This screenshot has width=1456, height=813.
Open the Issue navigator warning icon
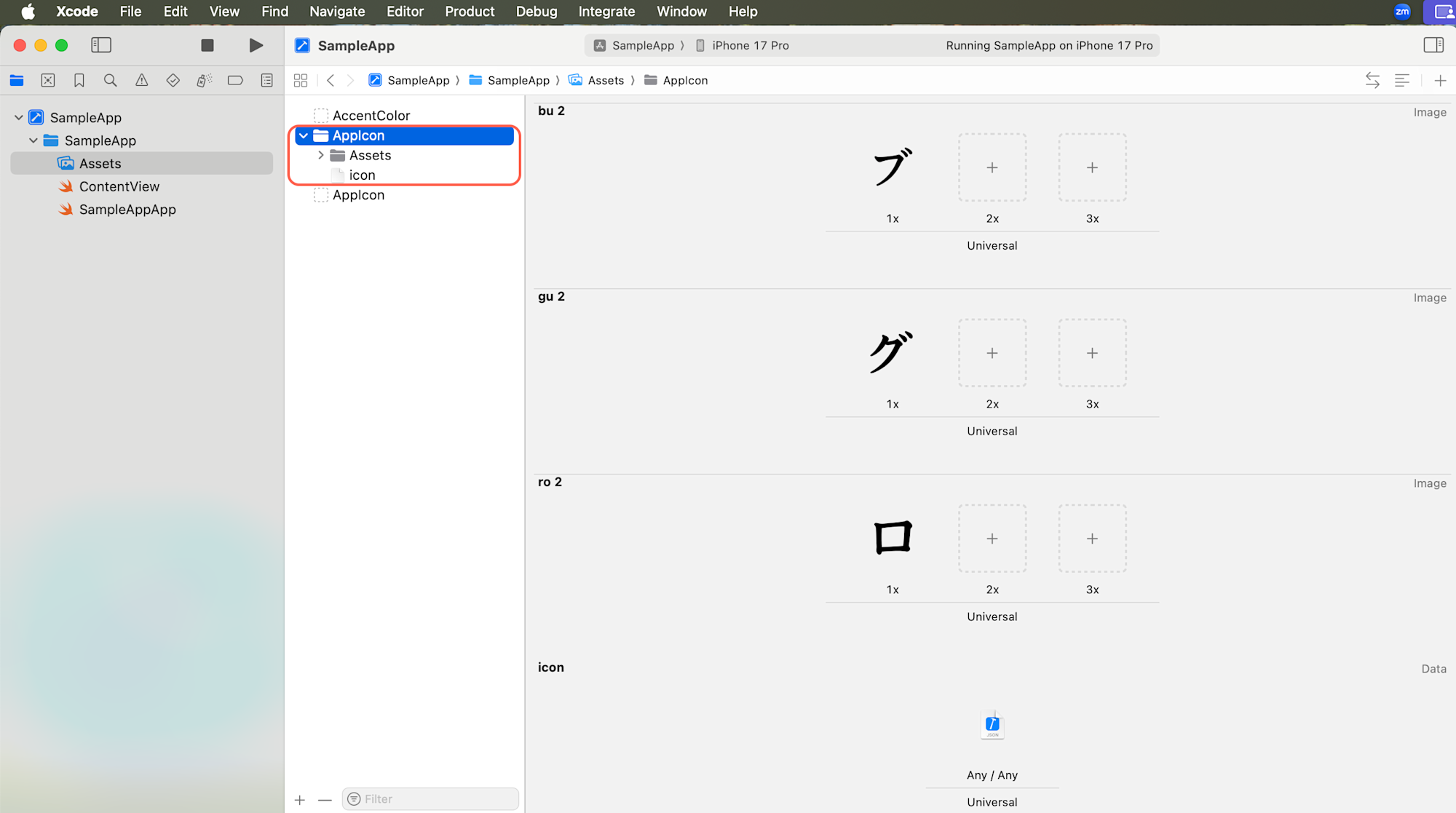(x=142, y=80)
